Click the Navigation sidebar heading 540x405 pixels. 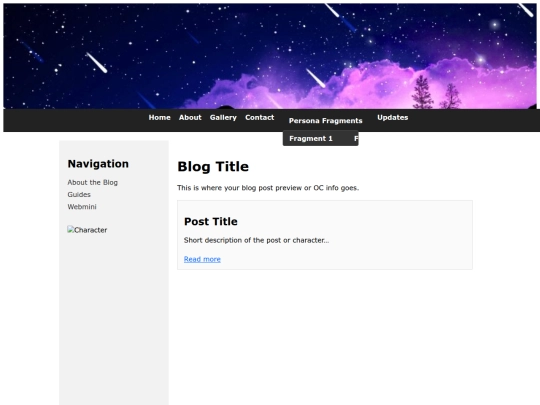click(x=98, y=164)
